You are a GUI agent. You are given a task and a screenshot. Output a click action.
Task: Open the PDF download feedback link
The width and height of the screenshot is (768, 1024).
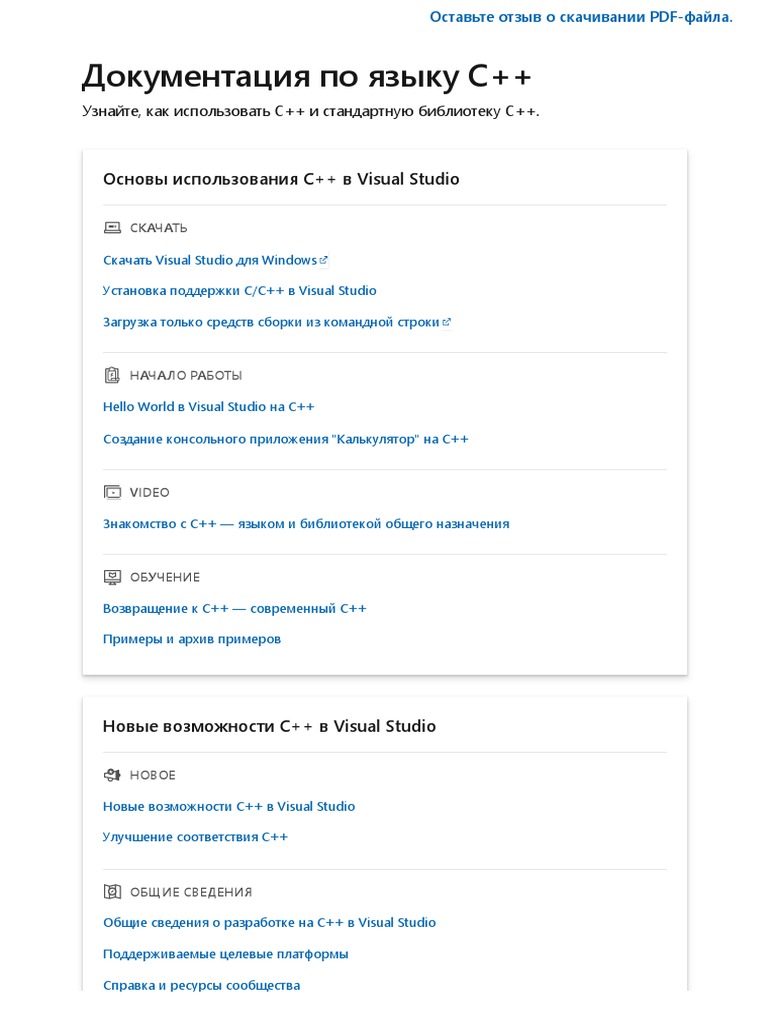[x=581, y=17]
